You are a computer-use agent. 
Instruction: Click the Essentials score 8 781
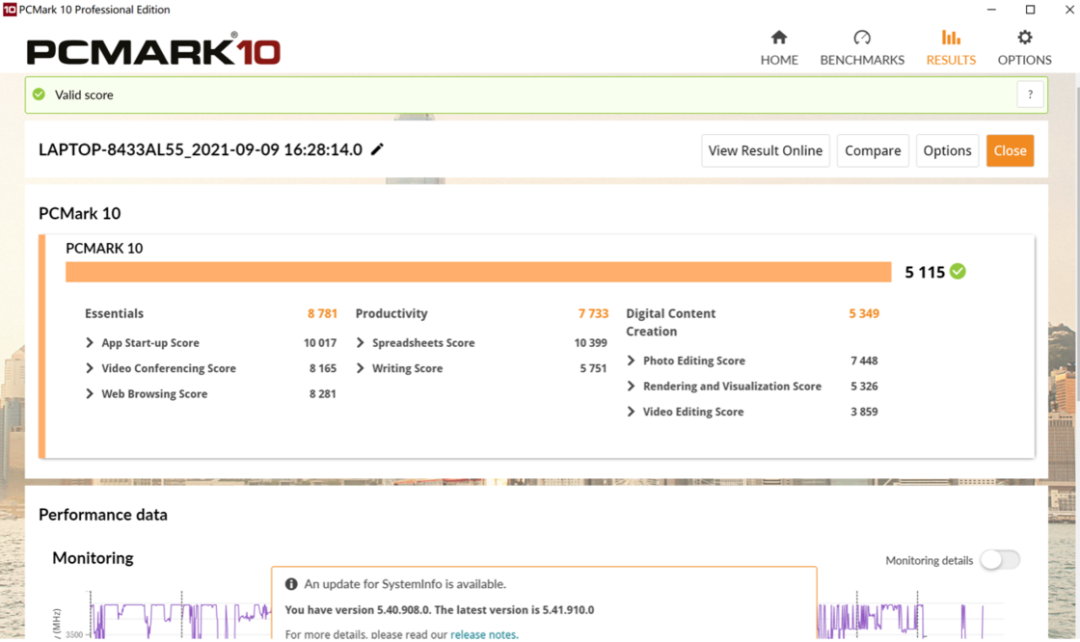[322, 313]
